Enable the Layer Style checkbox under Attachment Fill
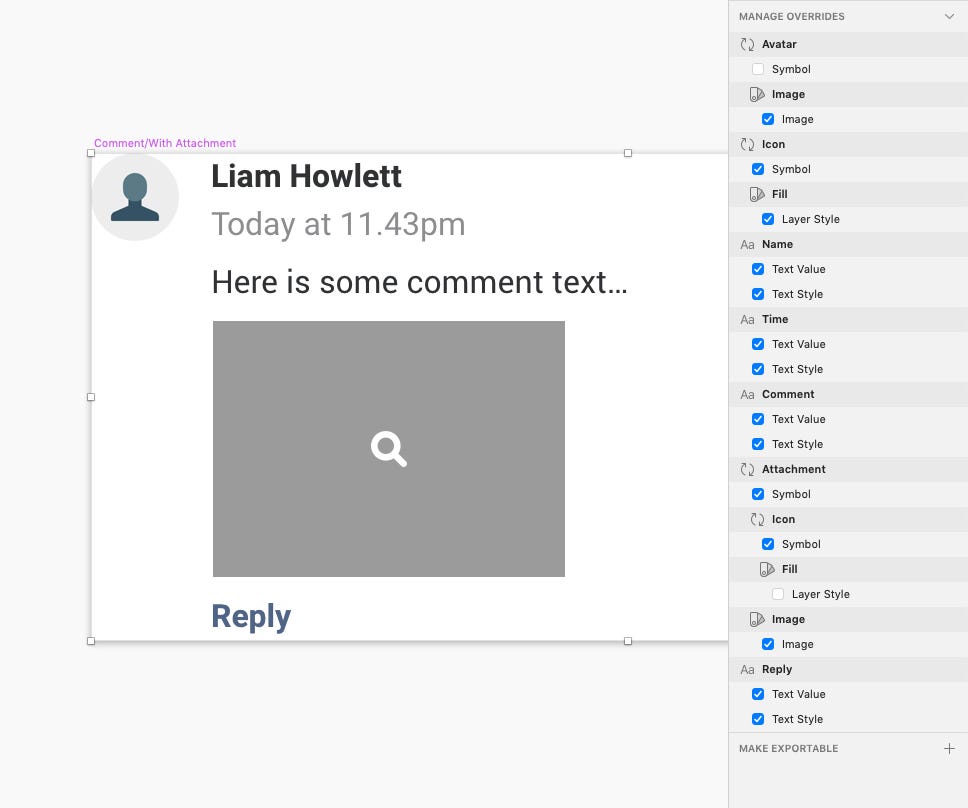 (x=778, y=594)
